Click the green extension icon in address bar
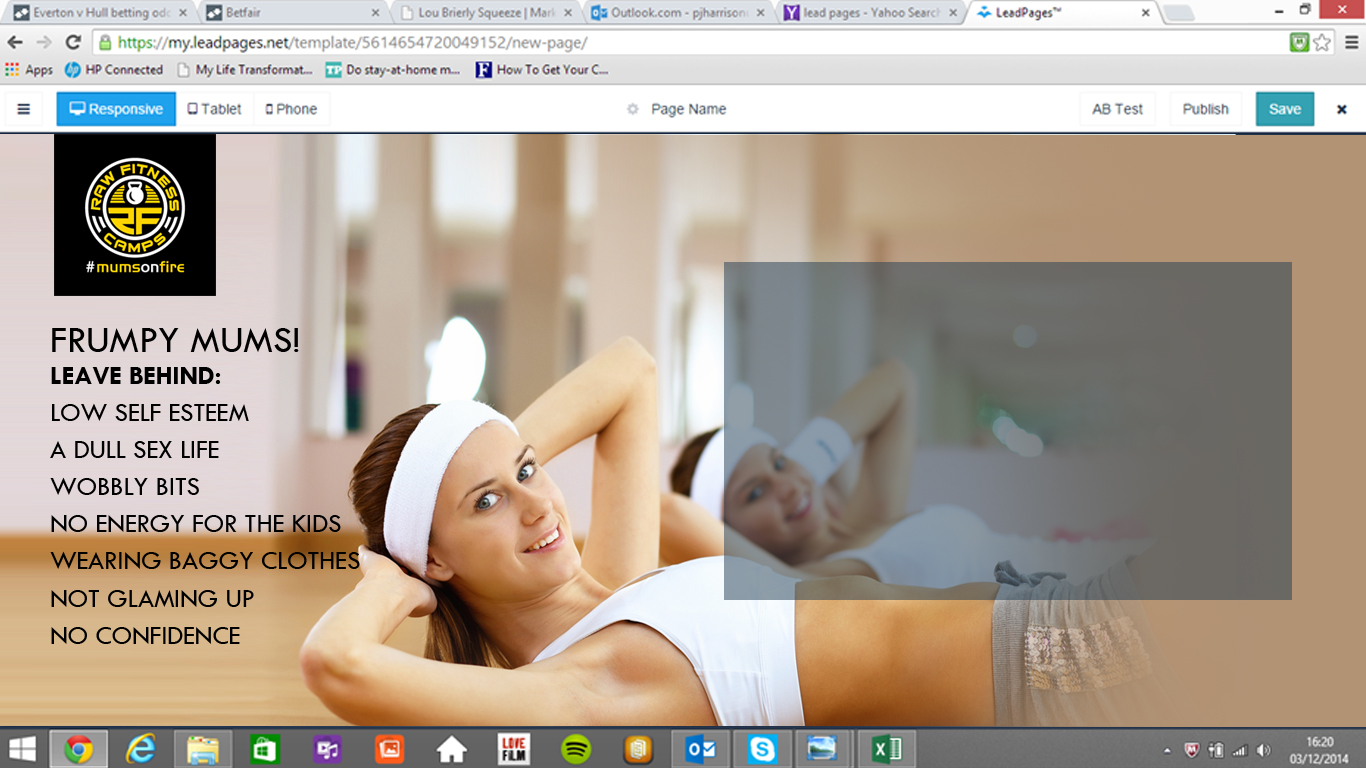 (x=1299, y=42)
